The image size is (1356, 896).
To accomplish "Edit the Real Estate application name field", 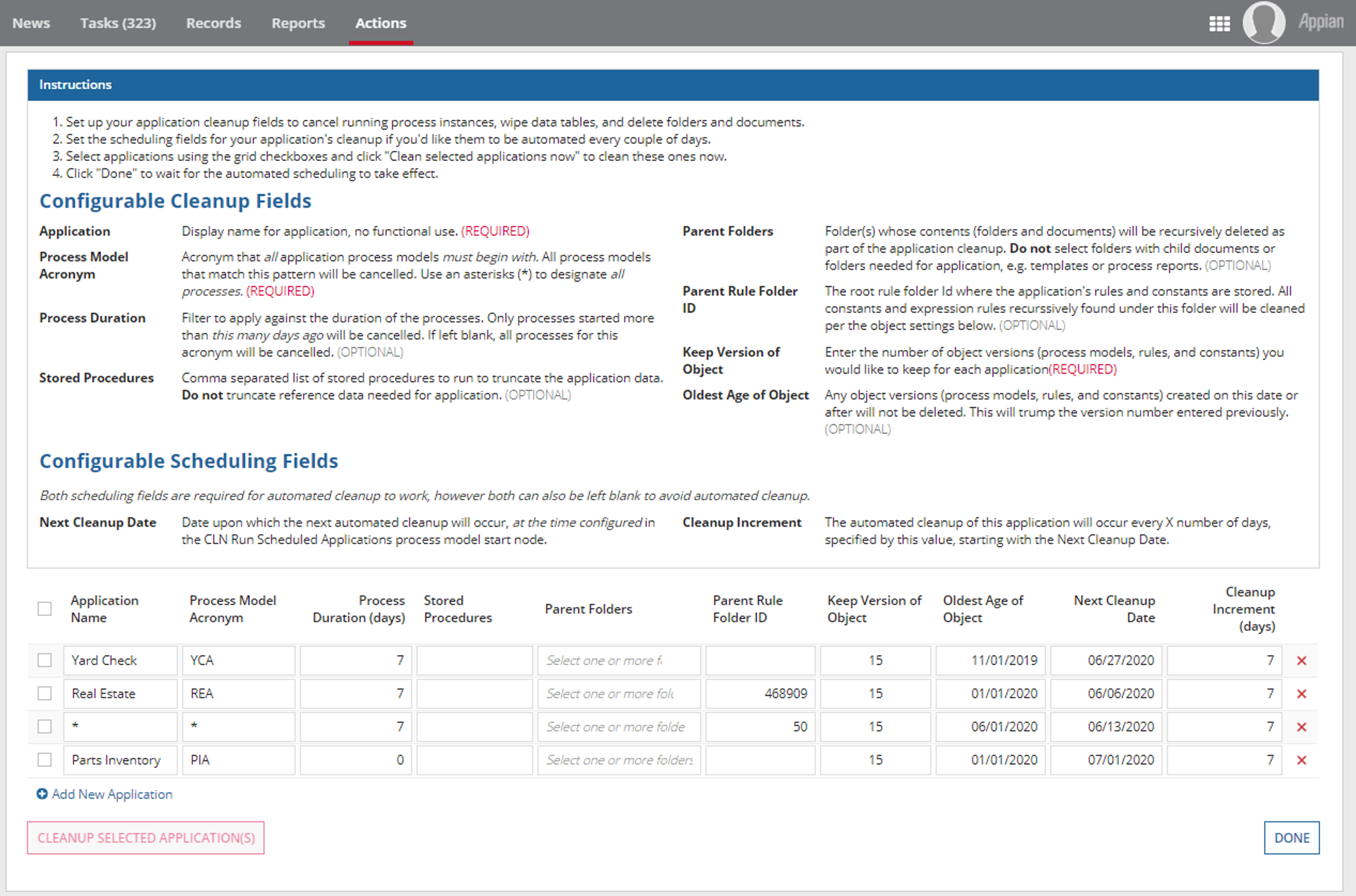I will point(120,694).
